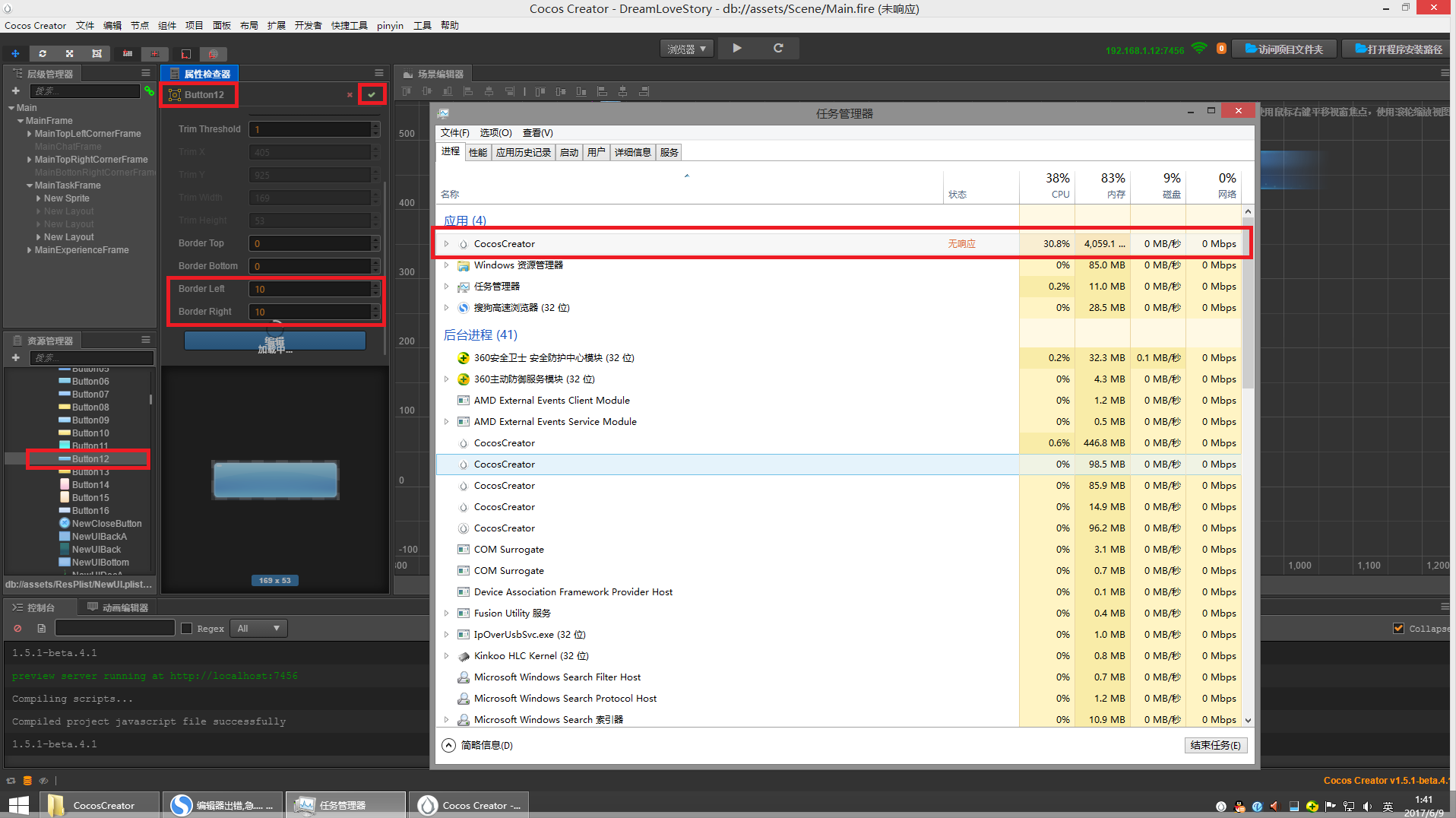Select the scale transform tool
Image resolution: width=1456 pixels, height=818 pixels.
point(69,54)
